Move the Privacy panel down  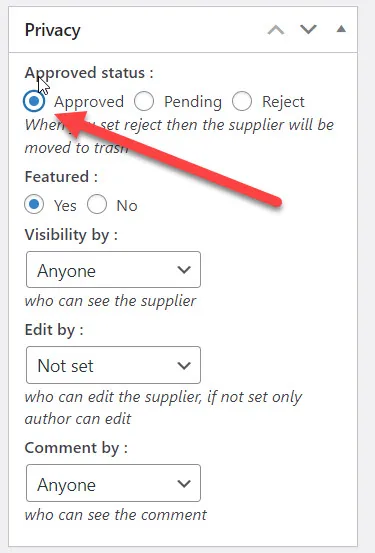click(x=308, y=30)
